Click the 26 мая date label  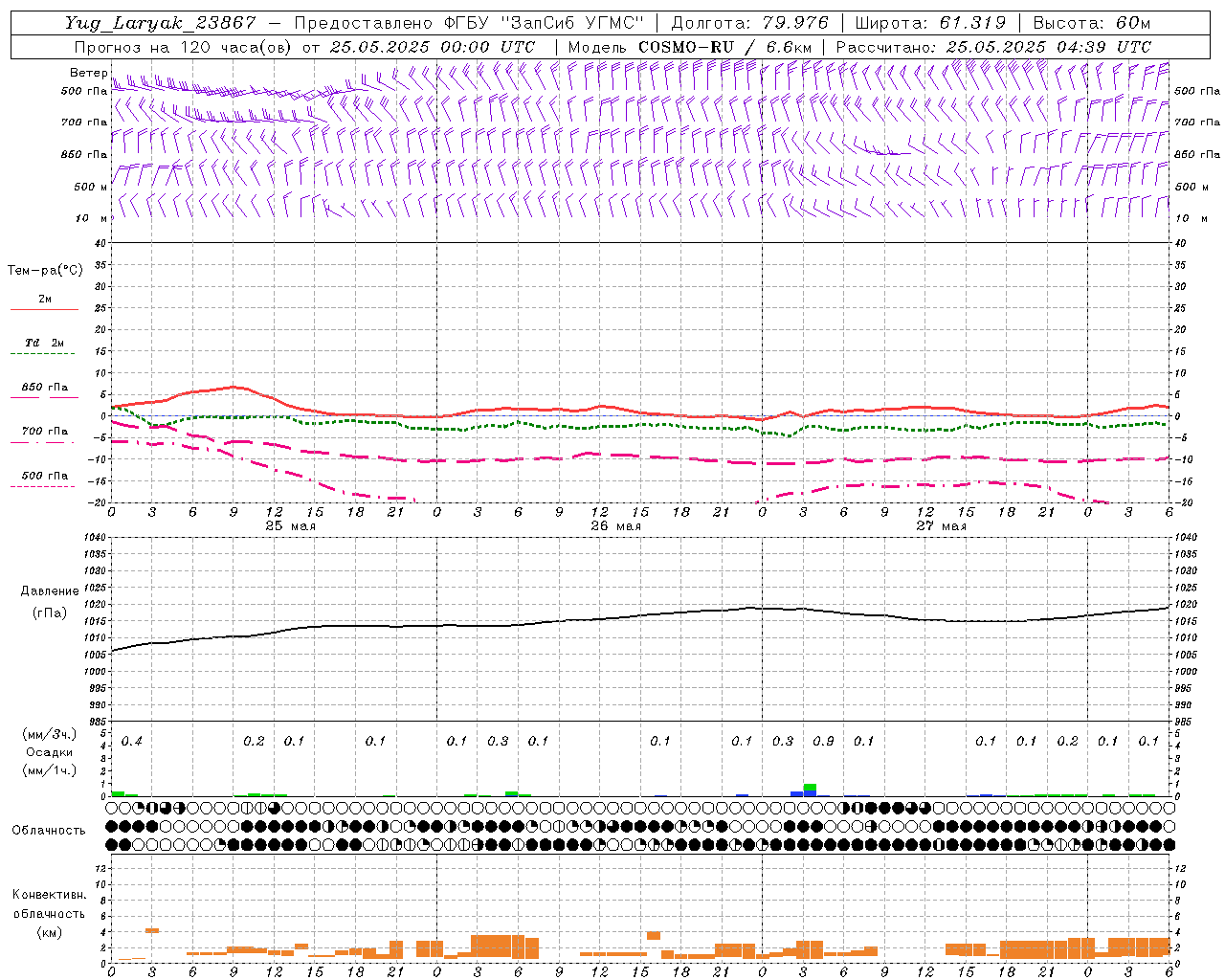click(616, 526)
